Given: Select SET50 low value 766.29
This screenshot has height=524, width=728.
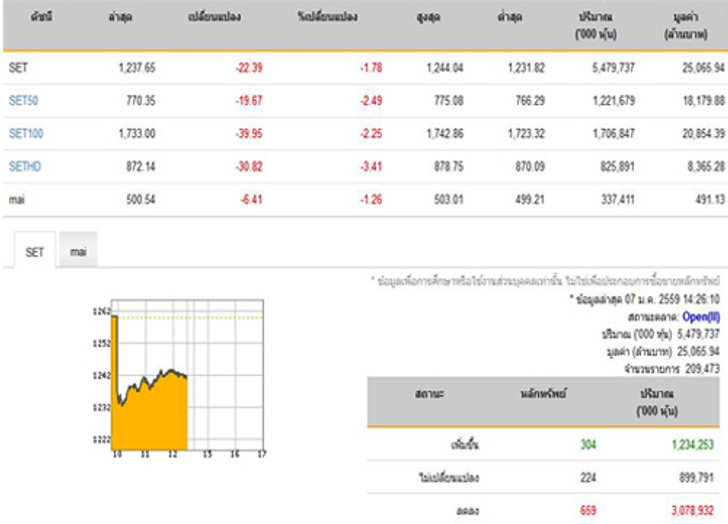Looking at the screenshot, I should 530,100.
